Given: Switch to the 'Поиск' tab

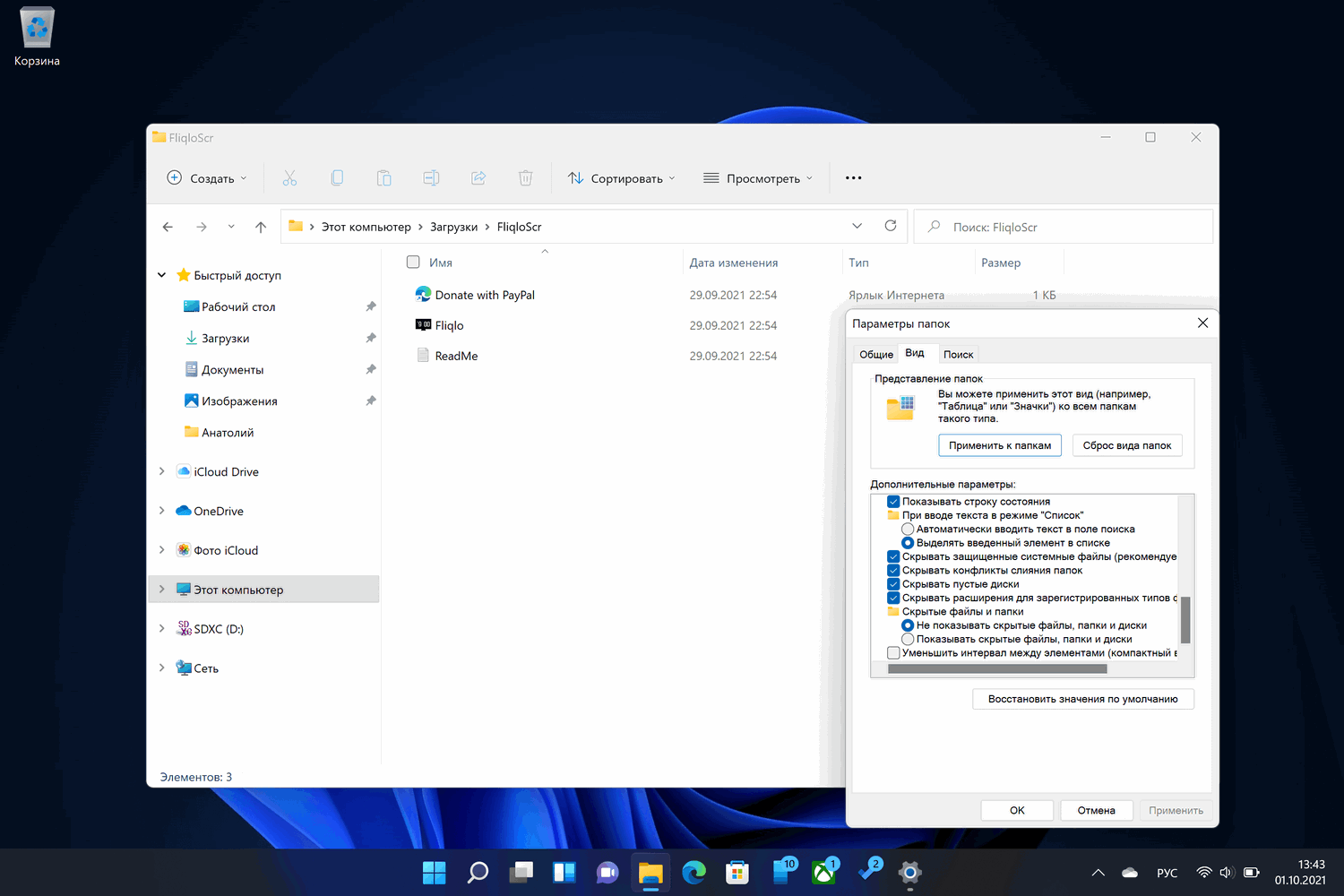Looking at the screenshot, I should 958,355.
